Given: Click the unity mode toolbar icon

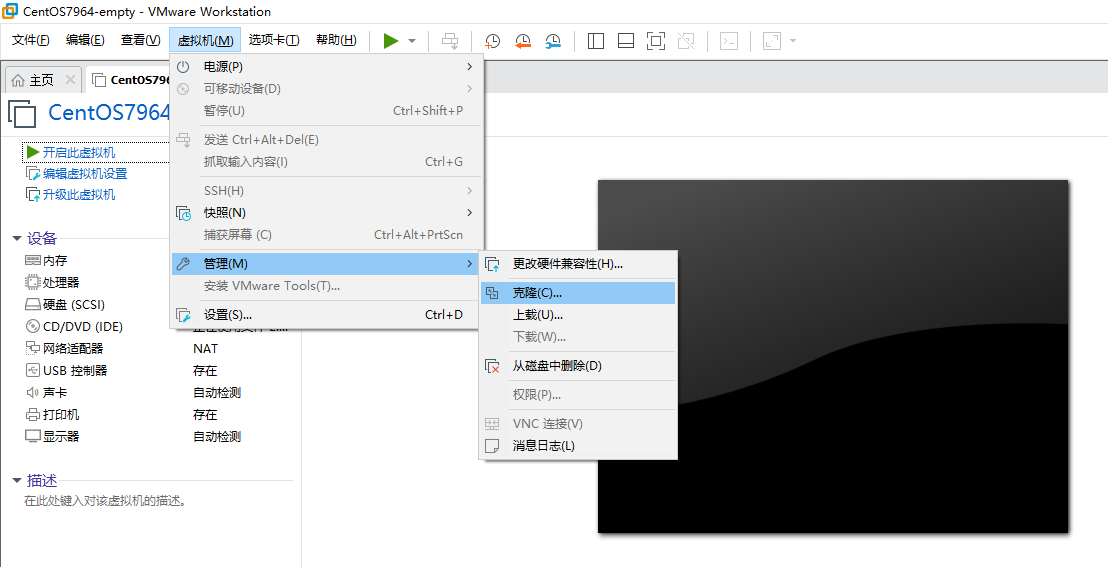Looking at the screenshot, I should [x=685, y=41].
